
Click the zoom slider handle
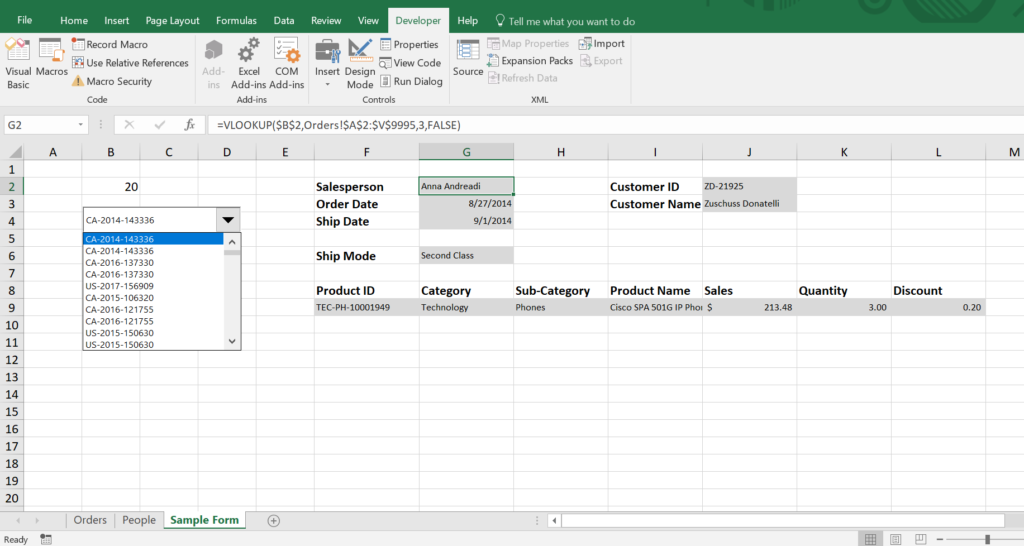[x=987, y=539]
